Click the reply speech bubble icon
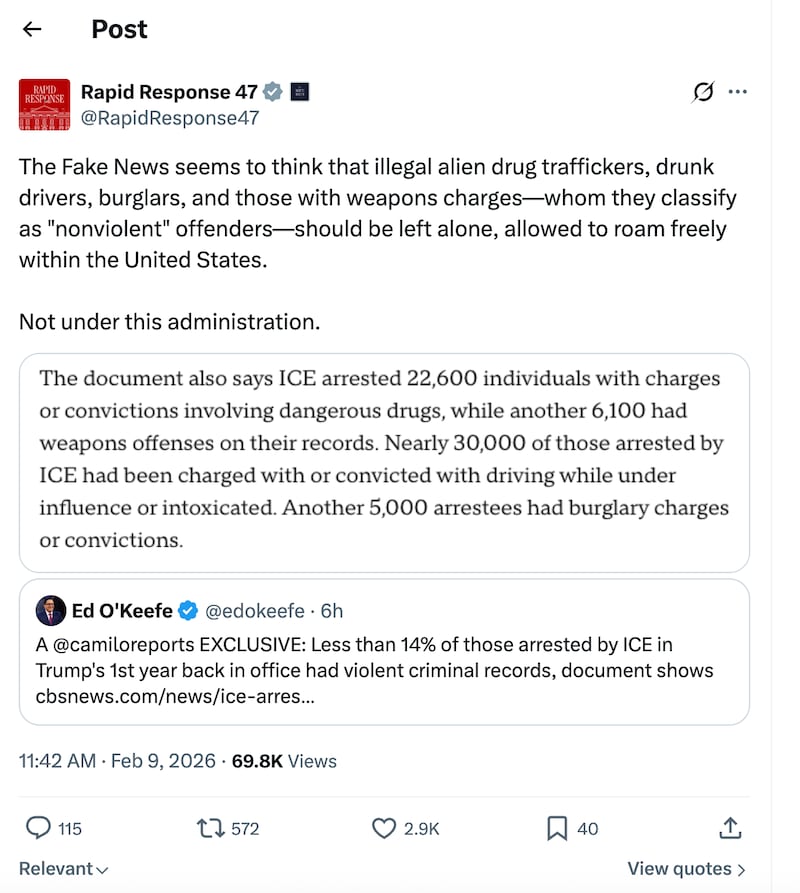Image resolution: width=800 pixels, height=893 pixels. pyautogui.click(x=38, y=828)
